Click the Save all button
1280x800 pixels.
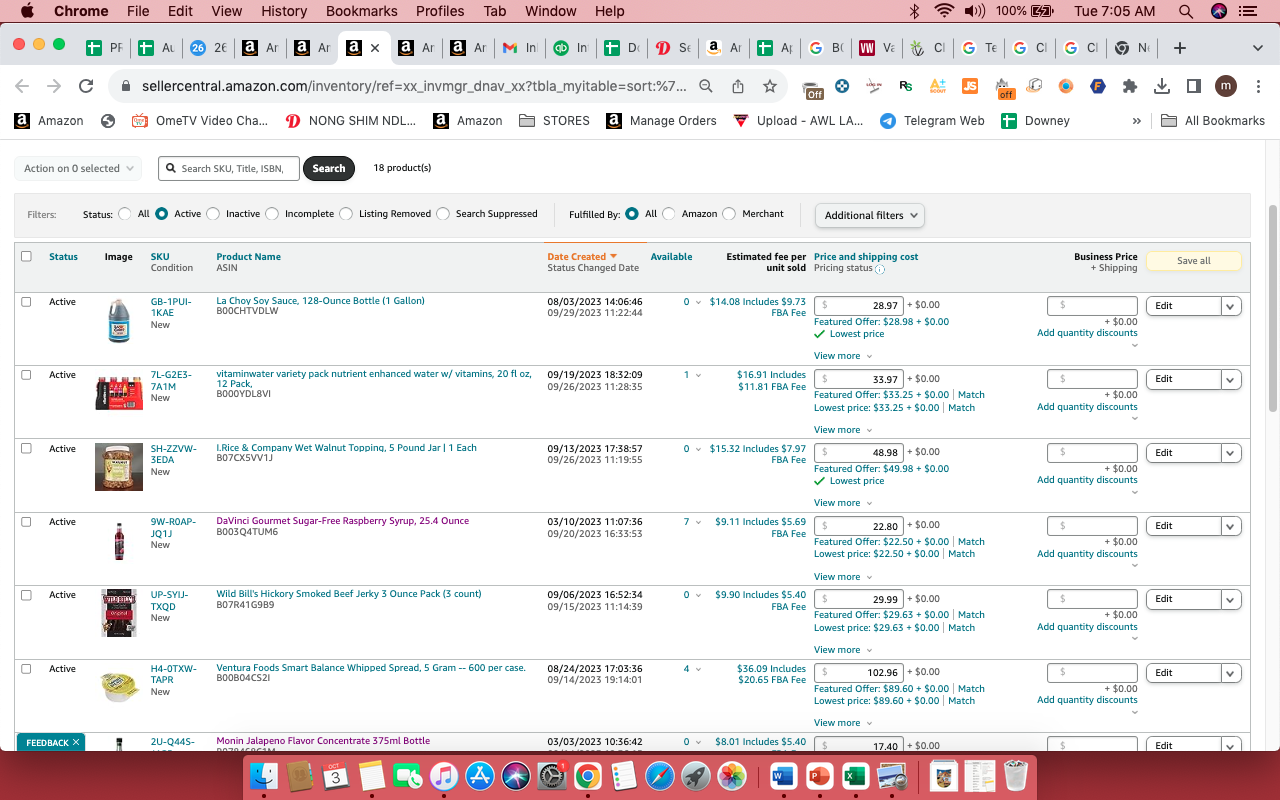pos(1194,261)
